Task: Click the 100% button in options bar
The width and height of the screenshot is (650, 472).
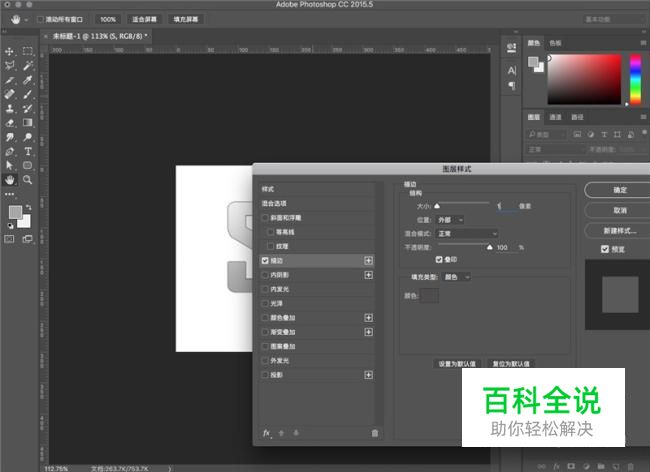Action: (x=108, y=19)
